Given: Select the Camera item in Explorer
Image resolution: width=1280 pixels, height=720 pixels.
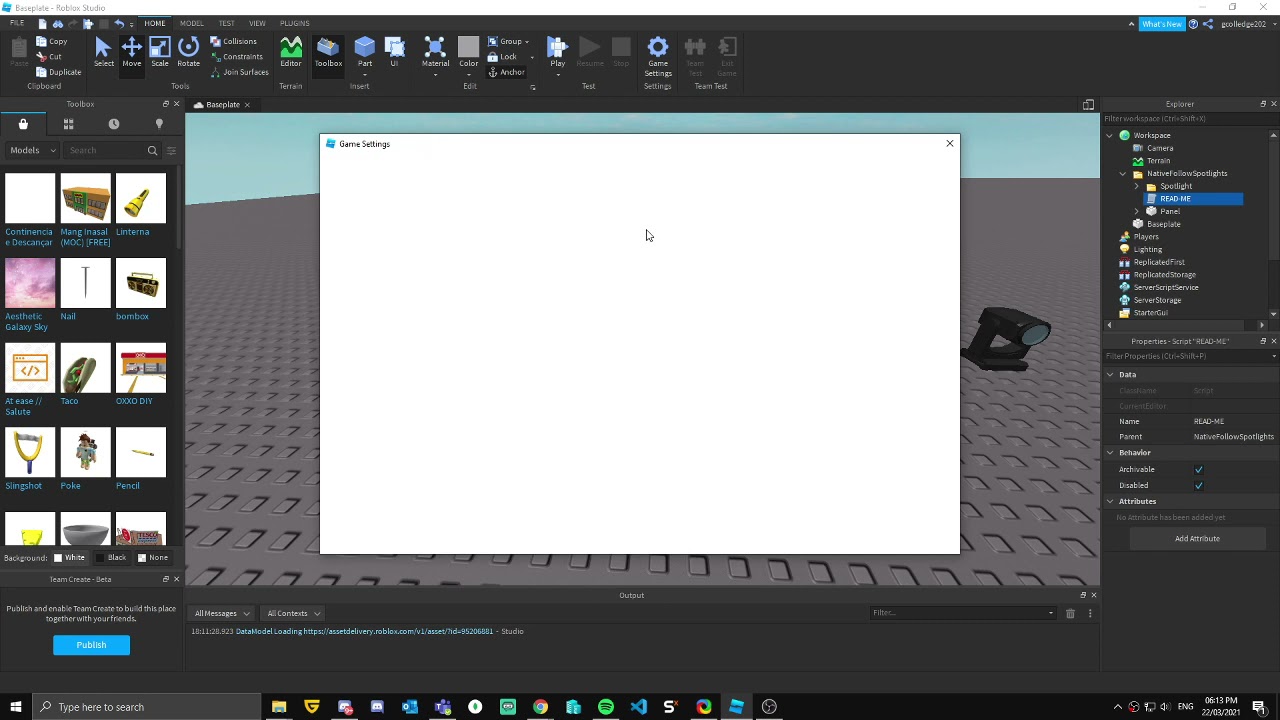Looking at the screenshot, I should 1160,149.
